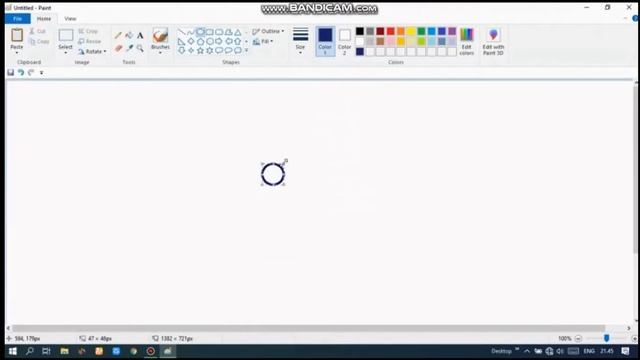Choose the Six-point star shape
The image size is (640, 360).
click(210, 51)
